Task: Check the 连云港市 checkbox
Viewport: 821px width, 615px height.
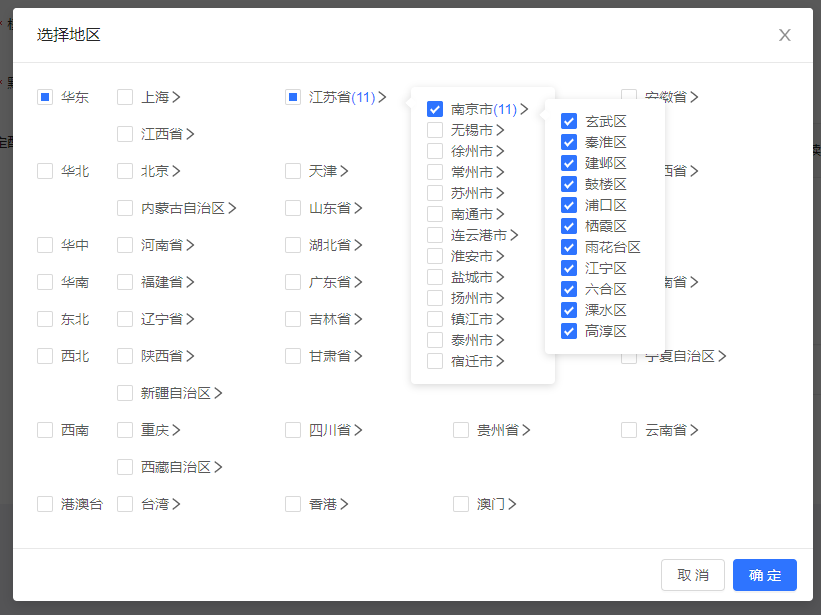Action: coord(435,235)
